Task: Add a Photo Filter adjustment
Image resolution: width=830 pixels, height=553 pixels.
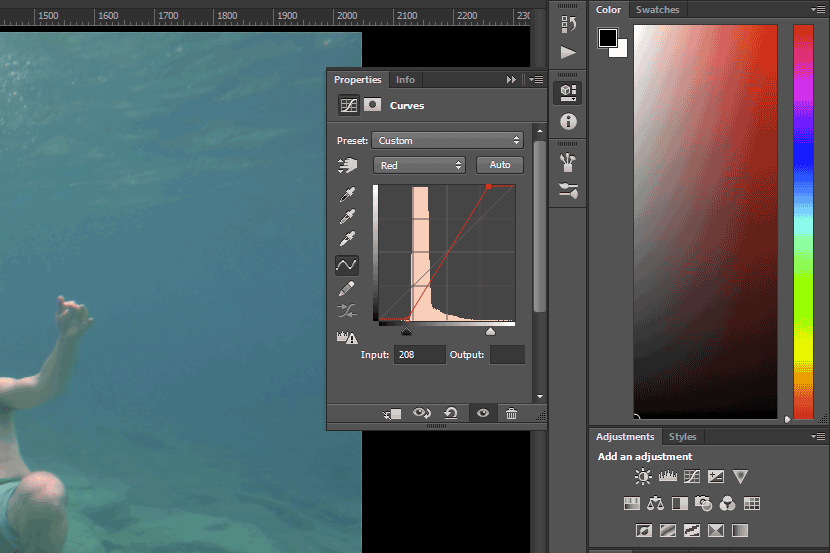Action: tap(703, 503)
